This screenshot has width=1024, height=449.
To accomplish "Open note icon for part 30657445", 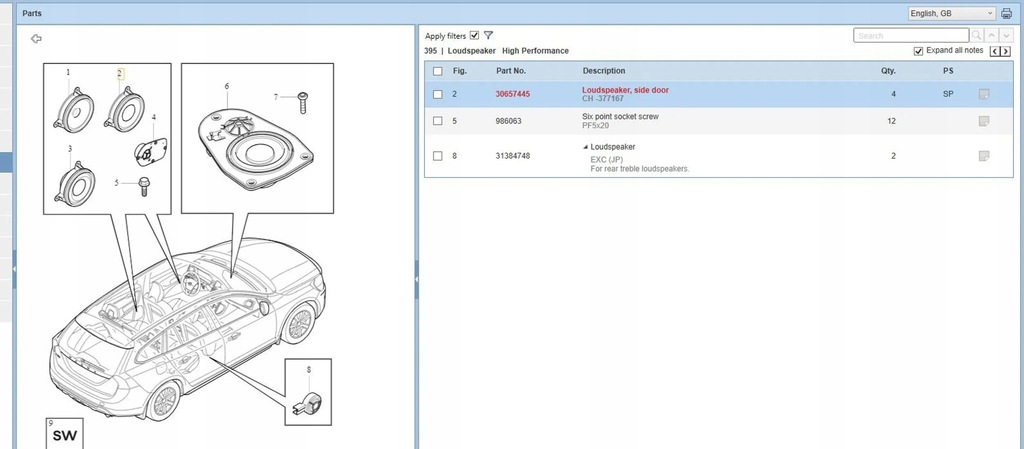I will coord(984,95).
